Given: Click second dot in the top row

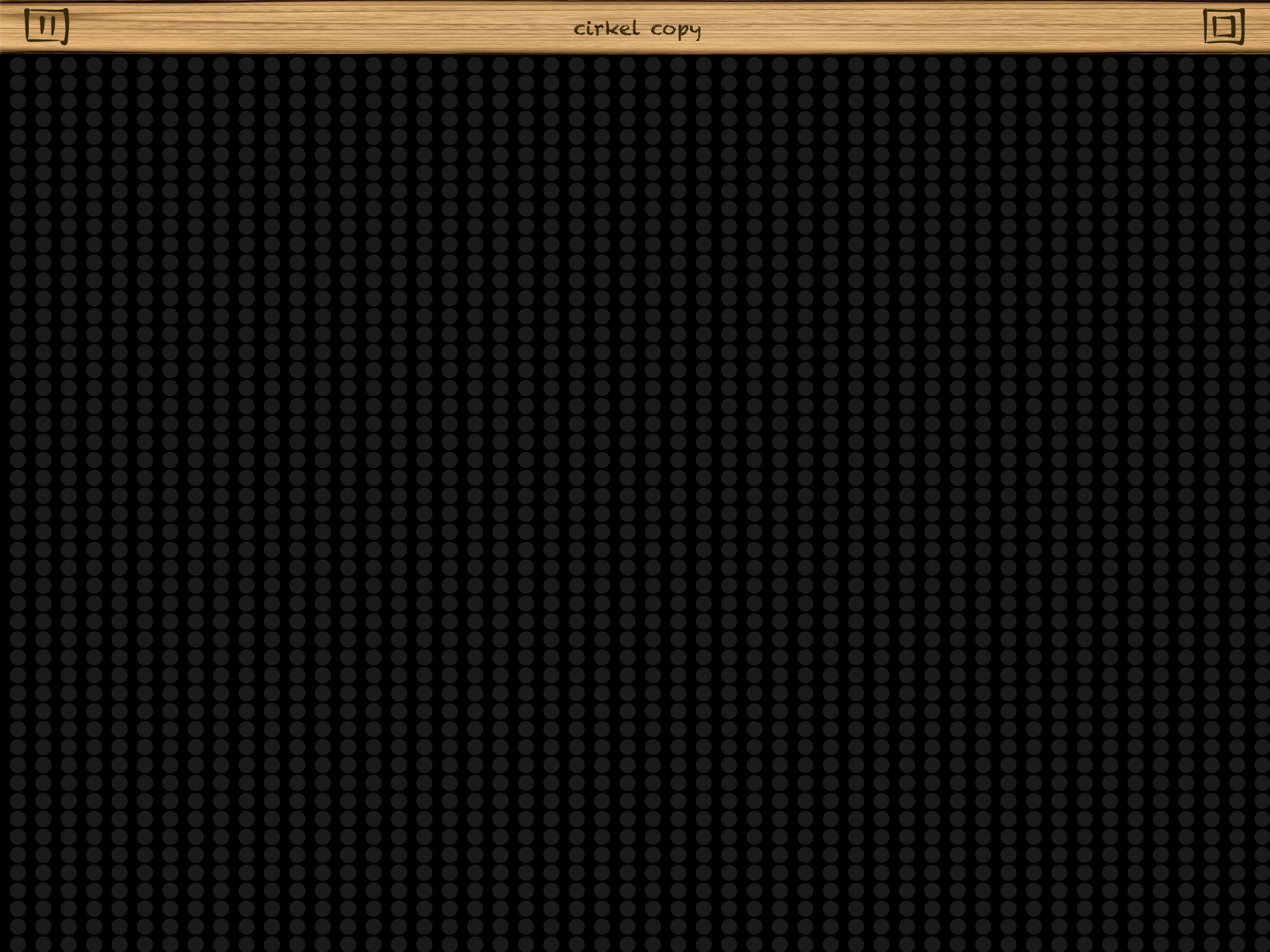Looking at the screenshot, I should click(x=43, y=64).
